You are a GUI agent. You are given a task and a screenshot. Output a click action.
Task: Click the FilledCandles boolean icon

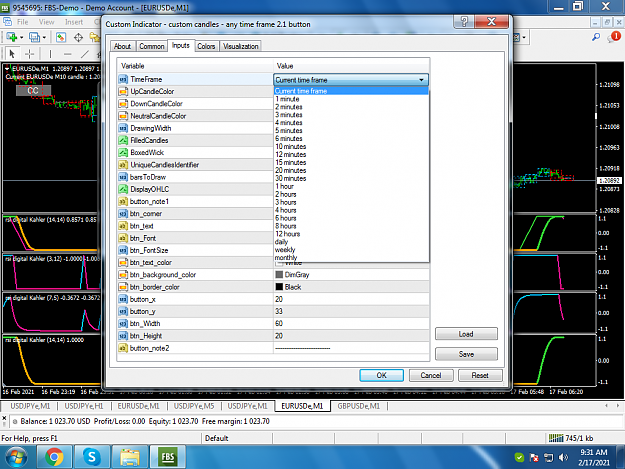pyautogui.click(x=123, y=140)
